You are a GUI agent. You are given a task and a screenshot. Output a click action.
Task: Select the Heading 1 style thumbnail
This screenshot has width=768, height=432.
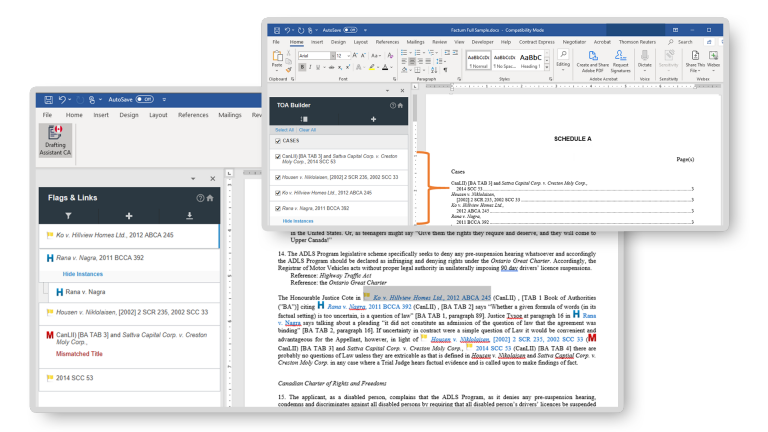530,61
